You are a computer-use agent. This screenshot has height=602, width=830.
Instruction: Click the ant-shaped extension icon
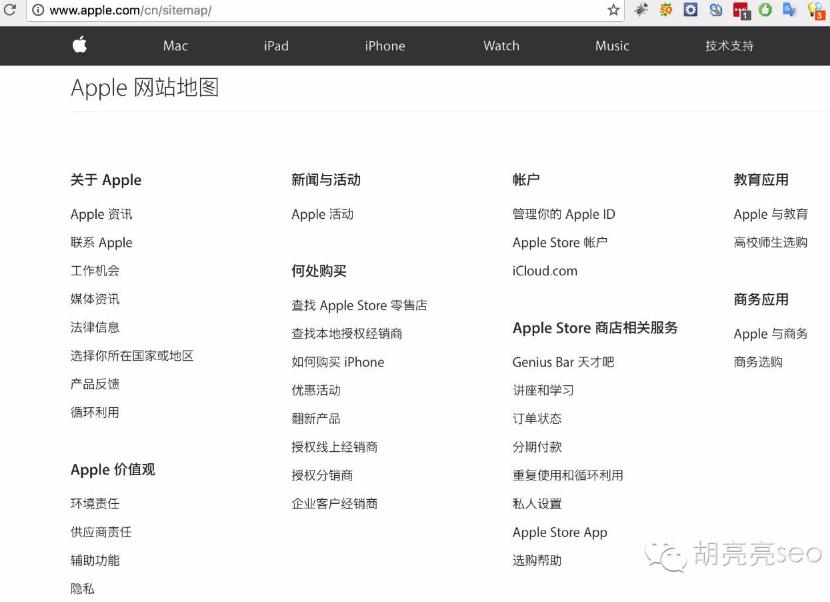point(641,10)
